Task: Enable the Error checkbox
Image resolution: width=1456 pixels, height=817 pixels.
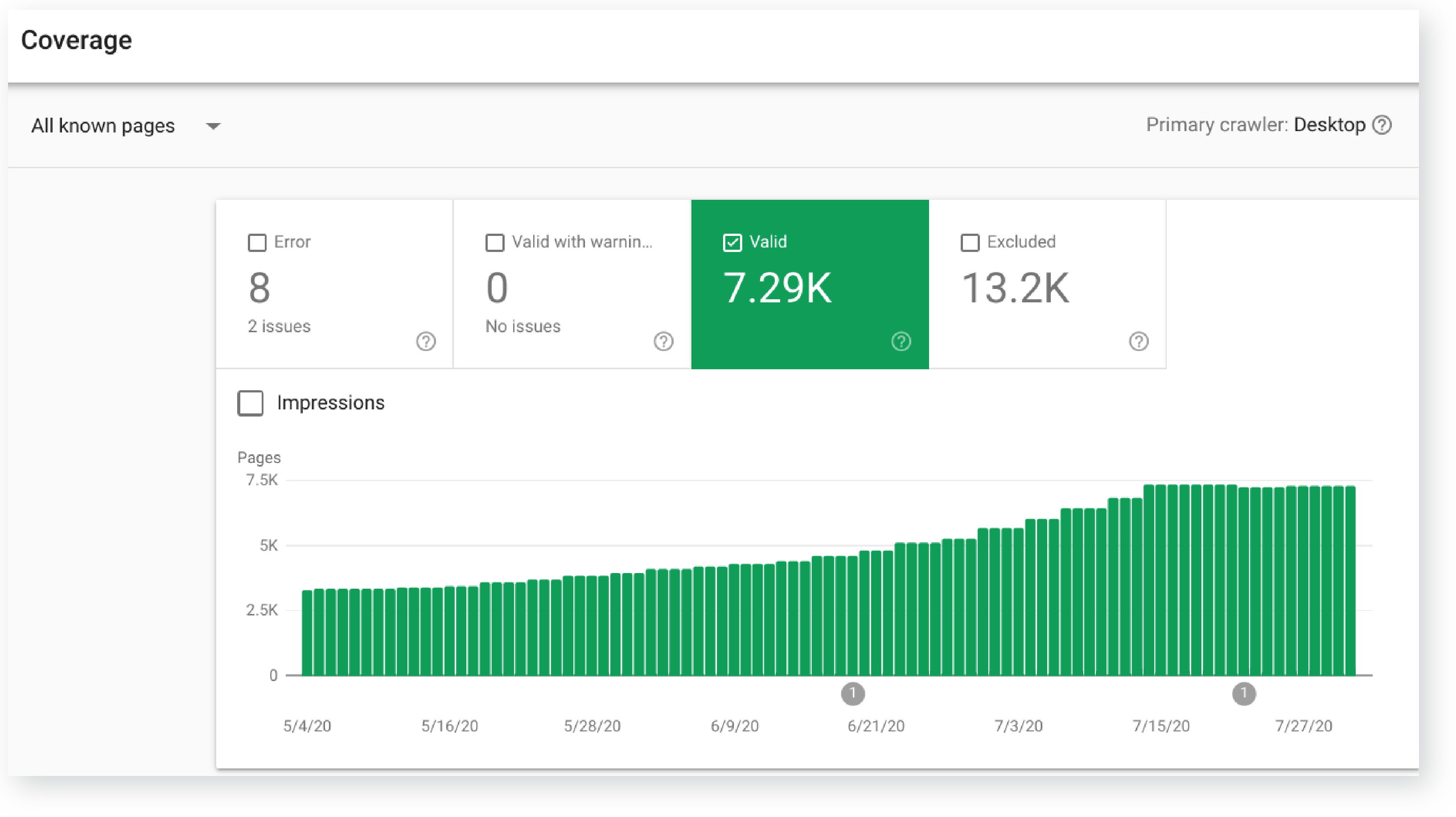Action: pyautogui.click(x=257, y=243)
